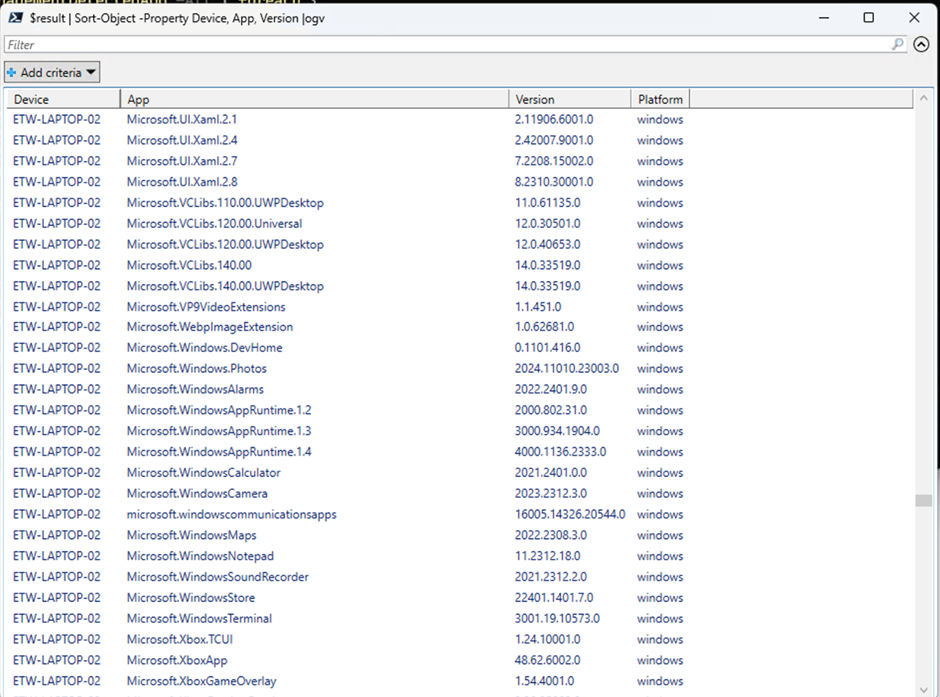940x697 pixels.
Task: Select Microsoft.VP9VideoExtensions row
Action: pyautogui.click(x=460, y=307)
